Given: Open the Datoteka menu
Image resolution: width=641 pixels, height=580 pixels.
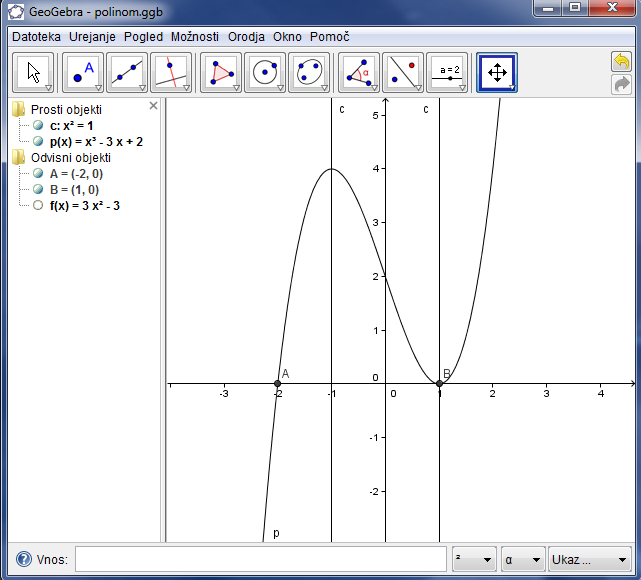Looking at the screenshot, I should [x=36, y=36].
